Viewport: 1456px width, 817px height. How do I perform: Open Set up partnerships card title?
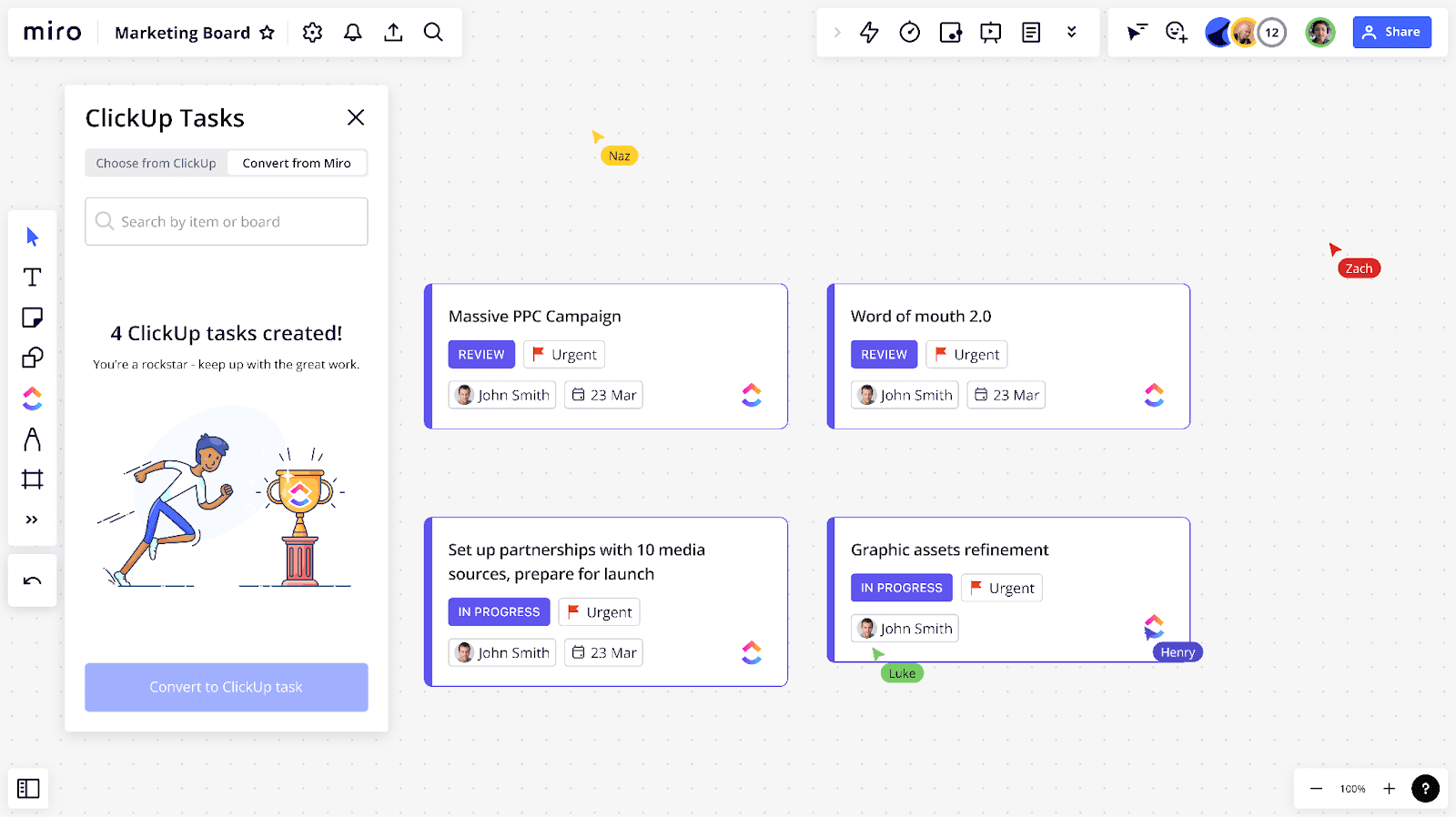576,562
